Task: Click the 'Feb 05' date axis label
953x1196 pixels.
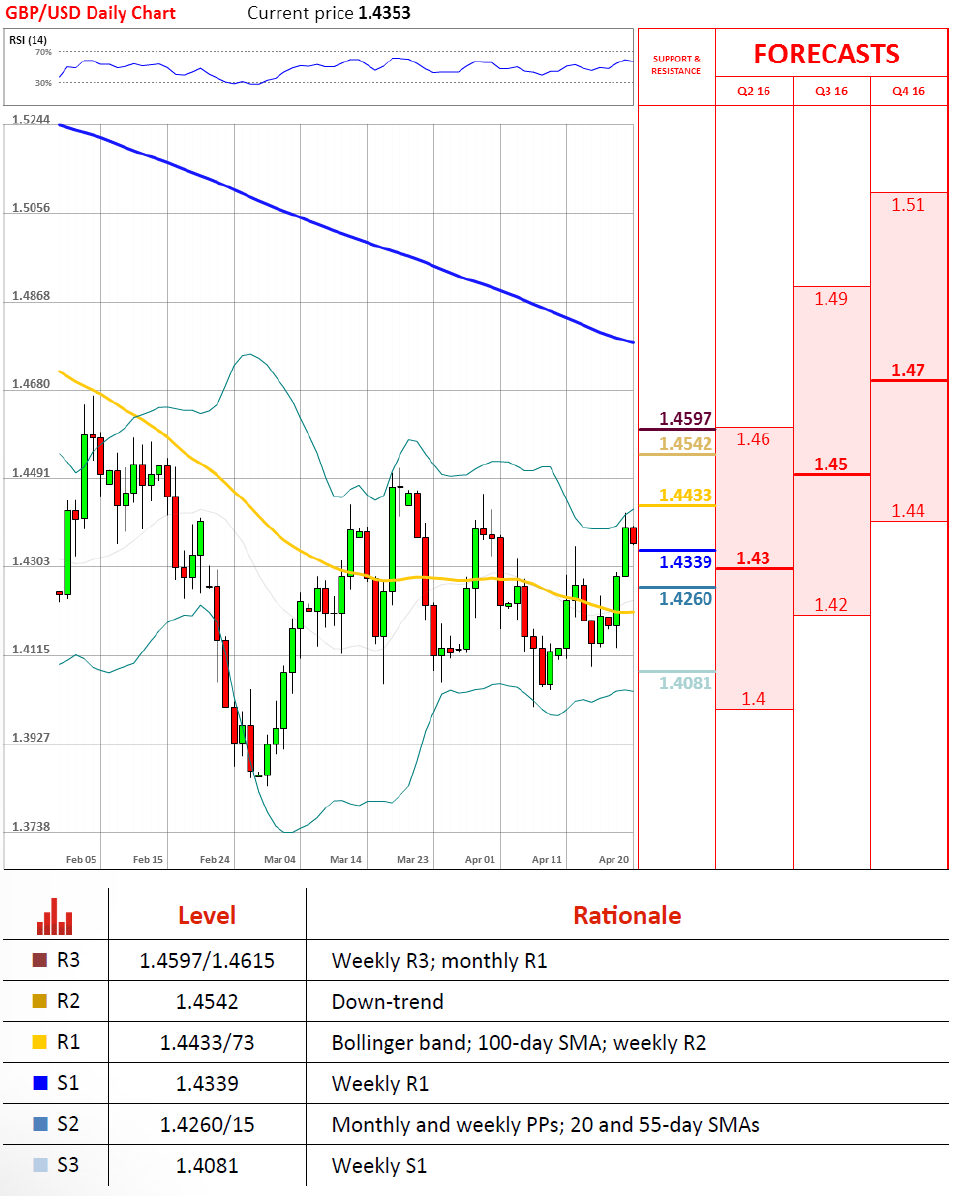Action: (x=81, y=860)
